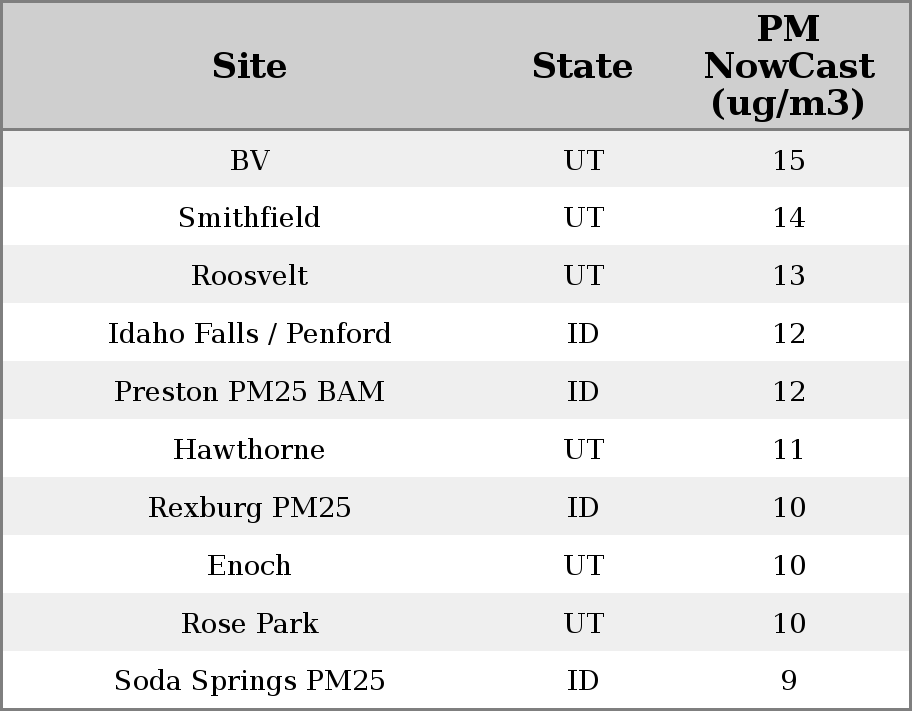Image resolution: width=912 pixels, height=711 pixels.
Task: Click the value 9 for Soda Springs
Action: point(788,681)
